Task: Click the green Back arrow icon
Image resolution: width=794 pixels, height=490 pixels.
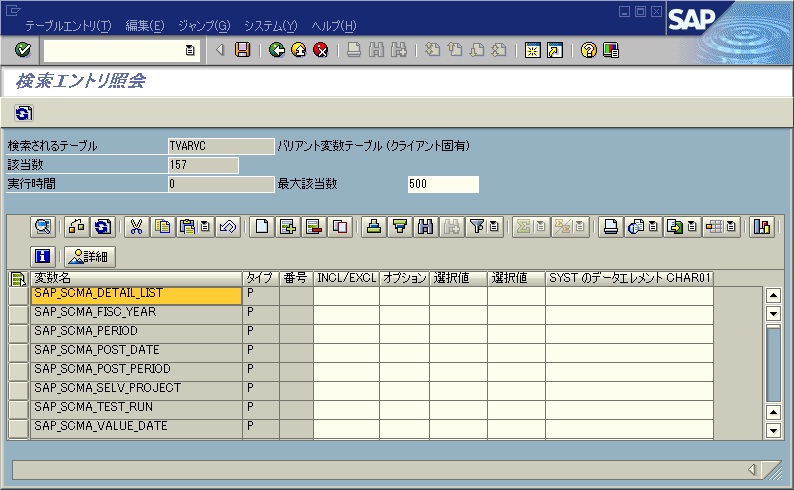Action: pos(277,50)
